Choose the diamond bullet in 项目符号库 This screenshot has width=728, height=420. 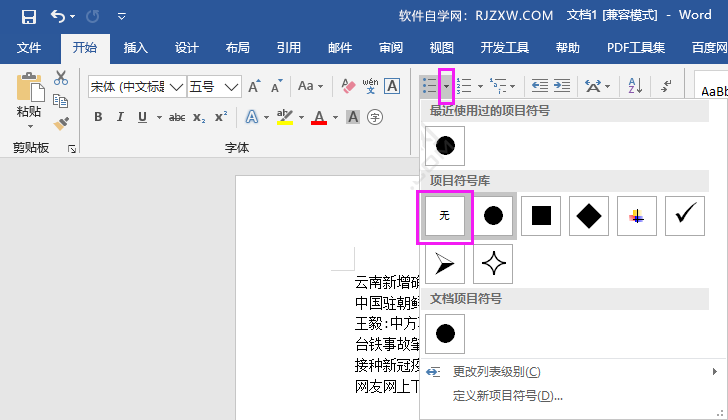coord(589,216)
